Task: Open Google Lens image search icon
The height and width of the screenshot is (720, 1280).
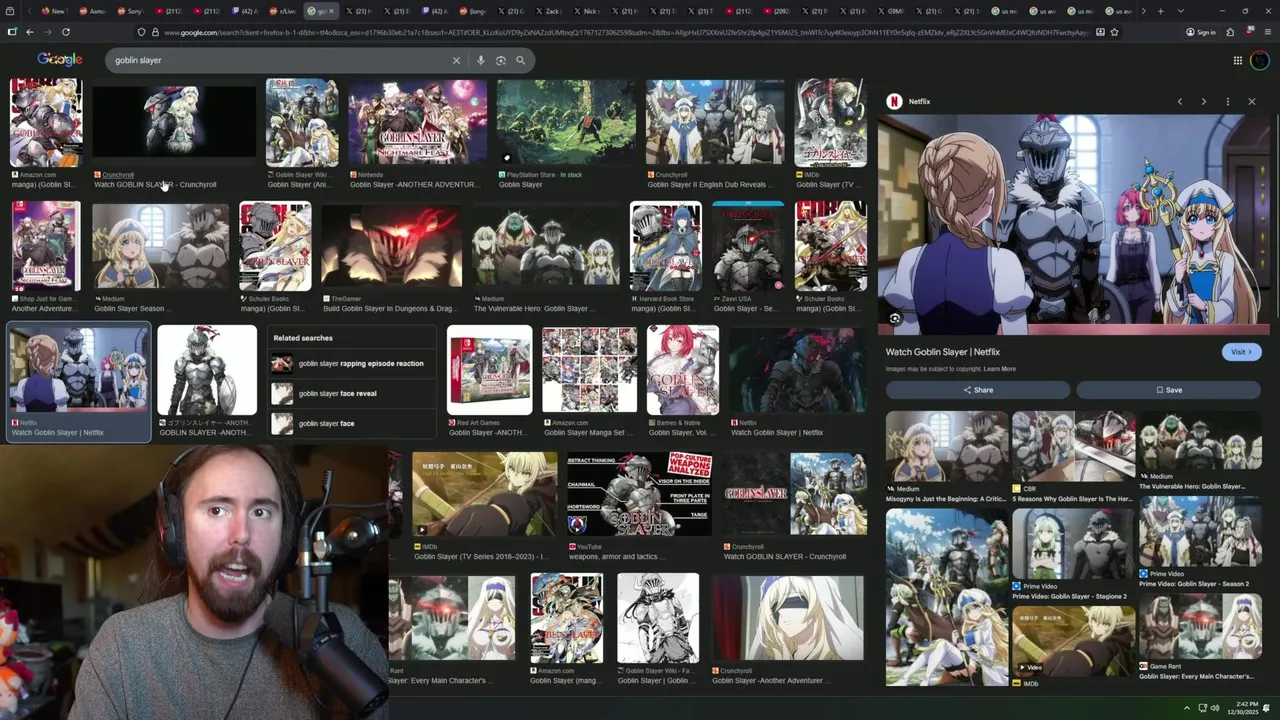Action: coord(501,60)
